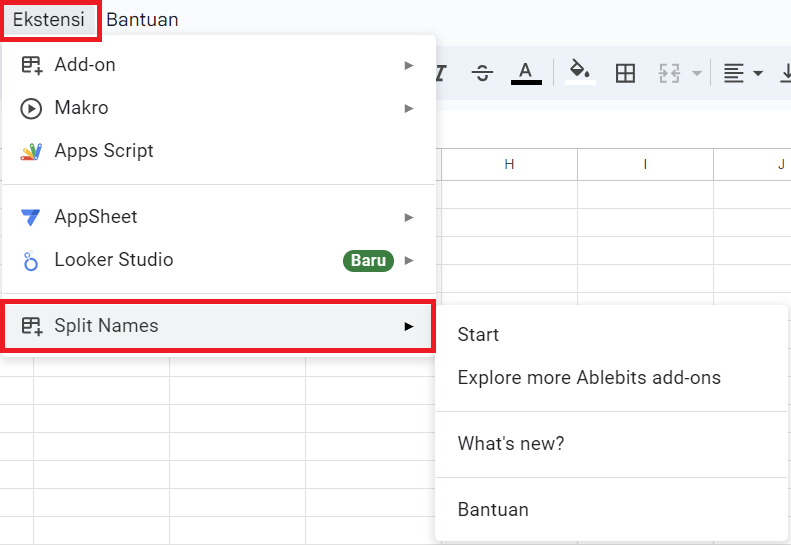This screenshot has height=545, width=791.
Task: Open the Add-on submenu
Action: tap(218, 65)
